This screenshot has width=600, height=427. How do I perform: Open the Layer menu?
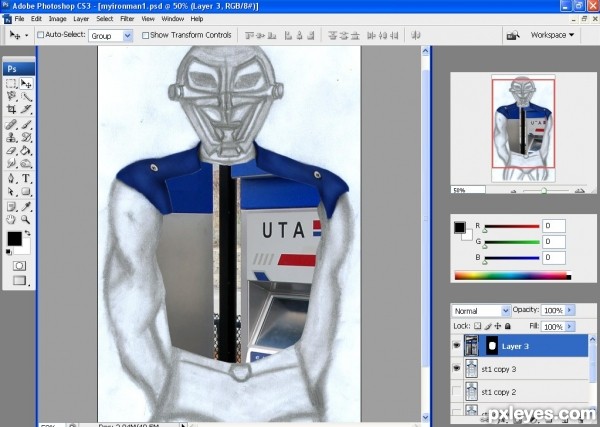tap(81, 19)
